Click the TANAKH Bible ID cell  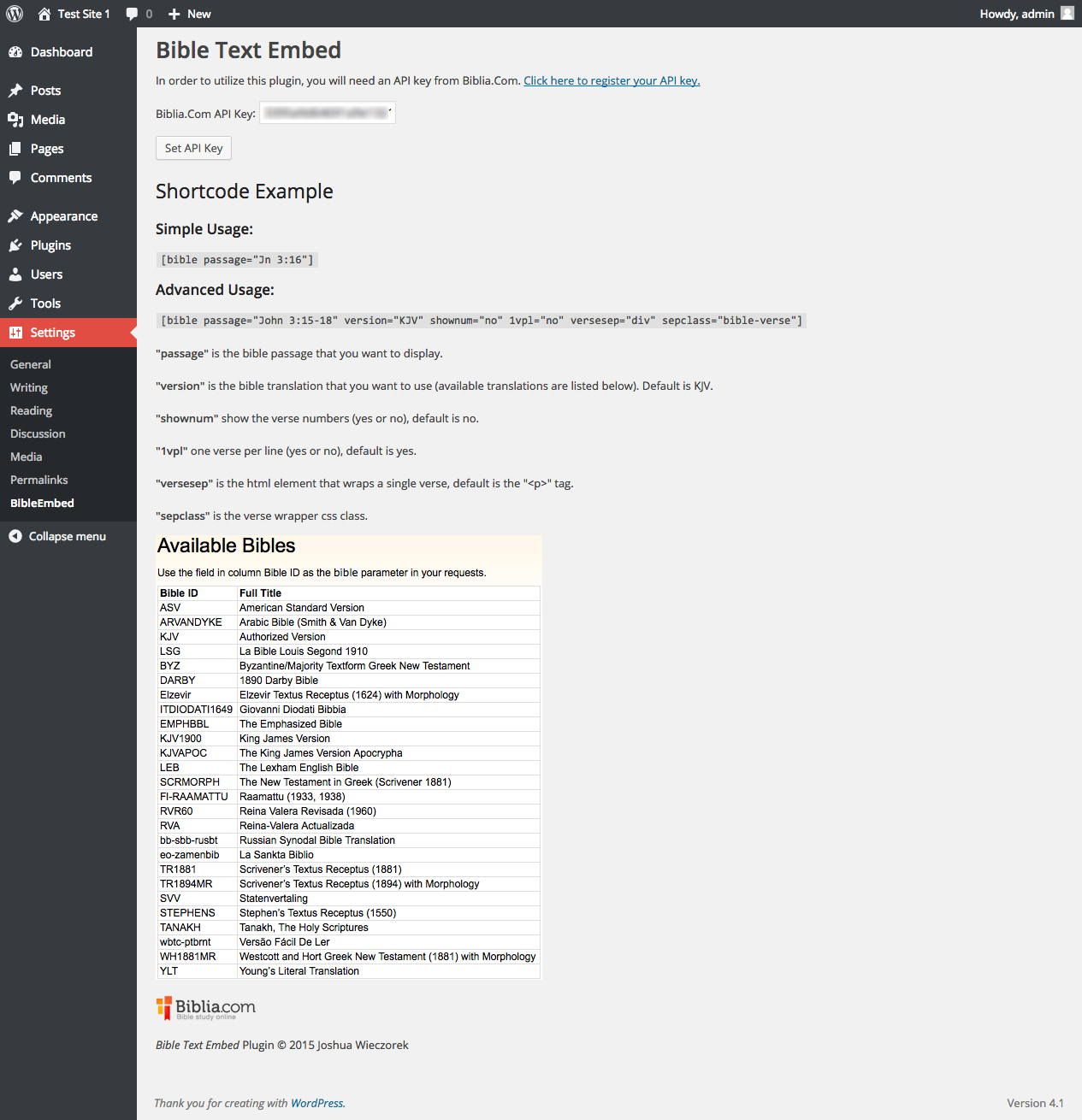[x=197, y=928]
